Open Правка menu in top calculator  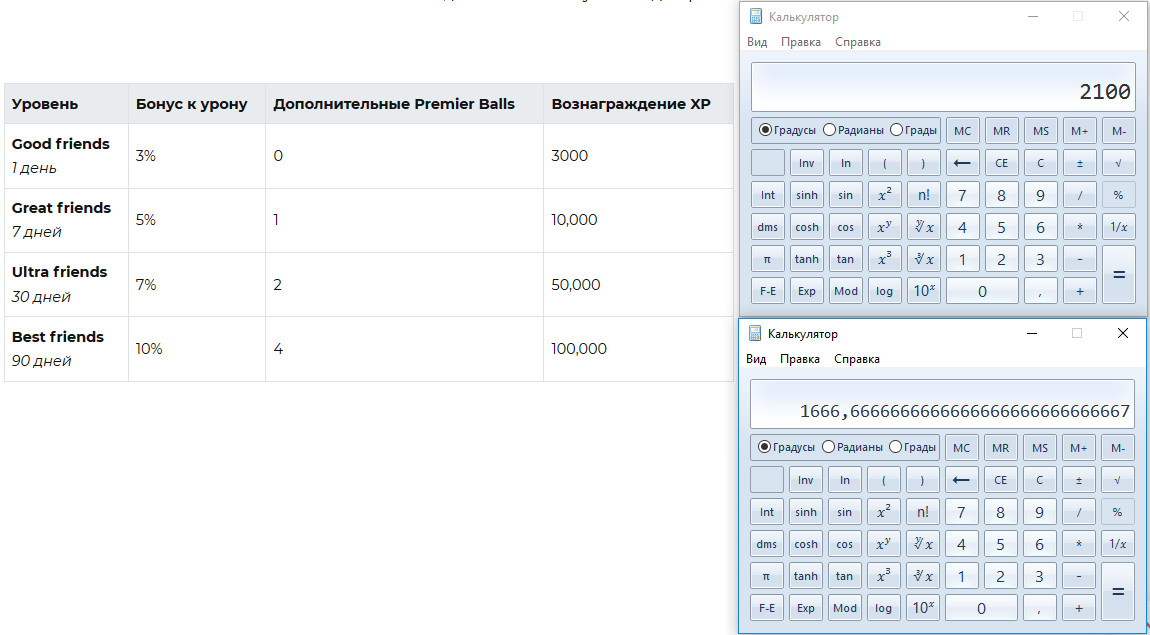pos(801,42)
